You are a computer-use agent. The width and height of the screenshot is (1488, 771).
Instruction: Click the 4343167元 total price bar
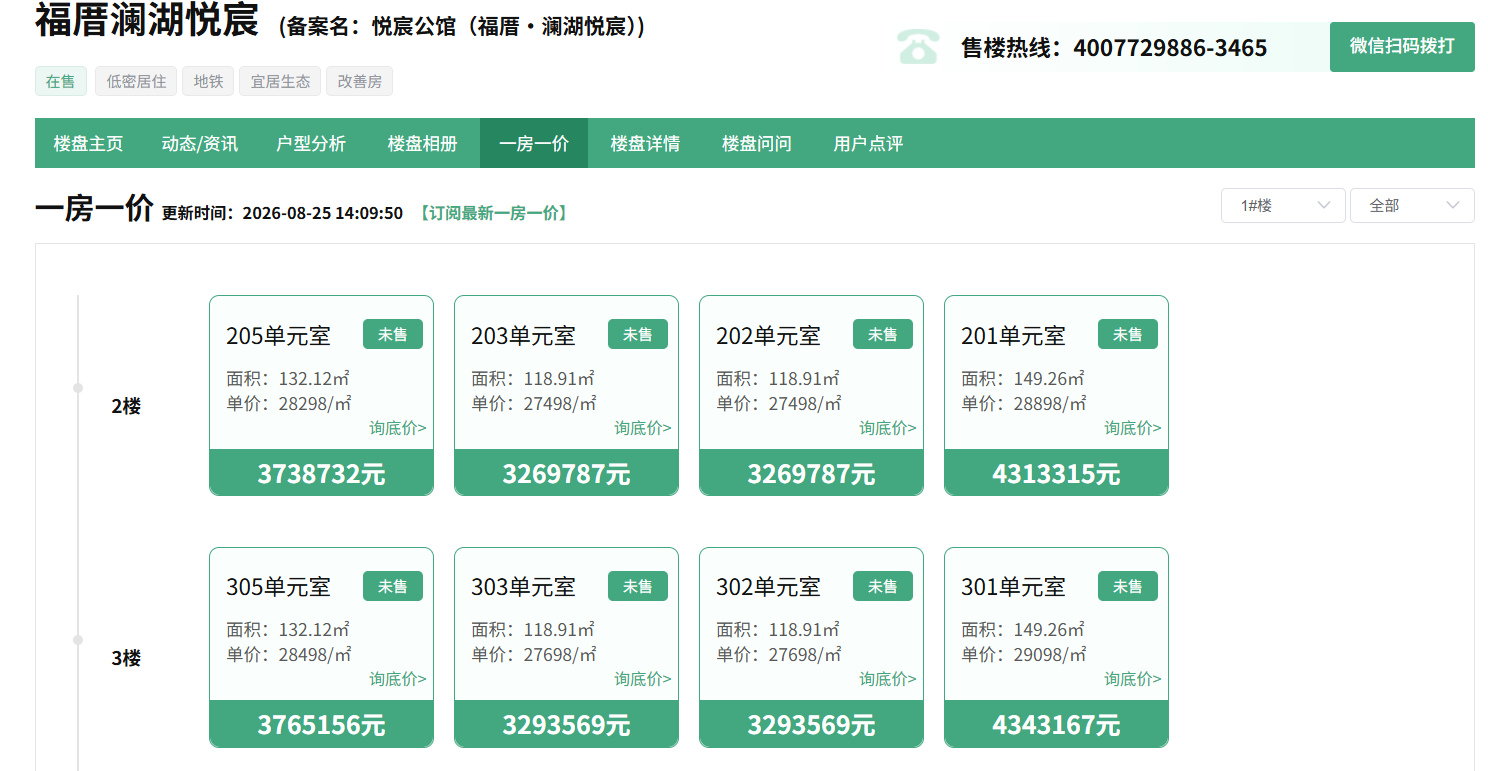click(1056, 724)
